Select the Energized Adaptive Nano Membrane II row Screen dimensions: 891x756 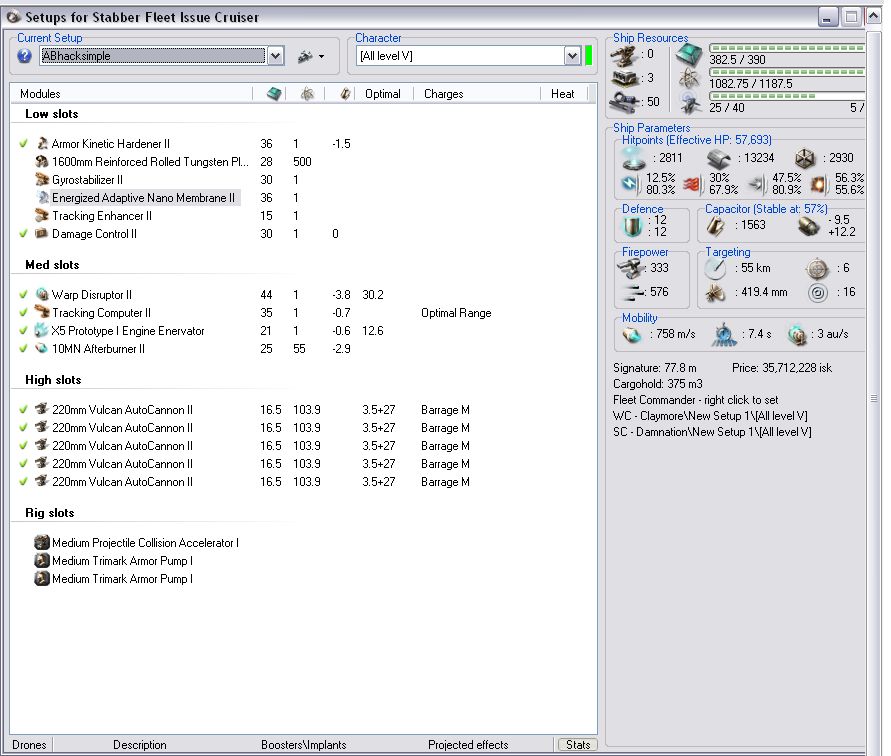tap(143, 198)
